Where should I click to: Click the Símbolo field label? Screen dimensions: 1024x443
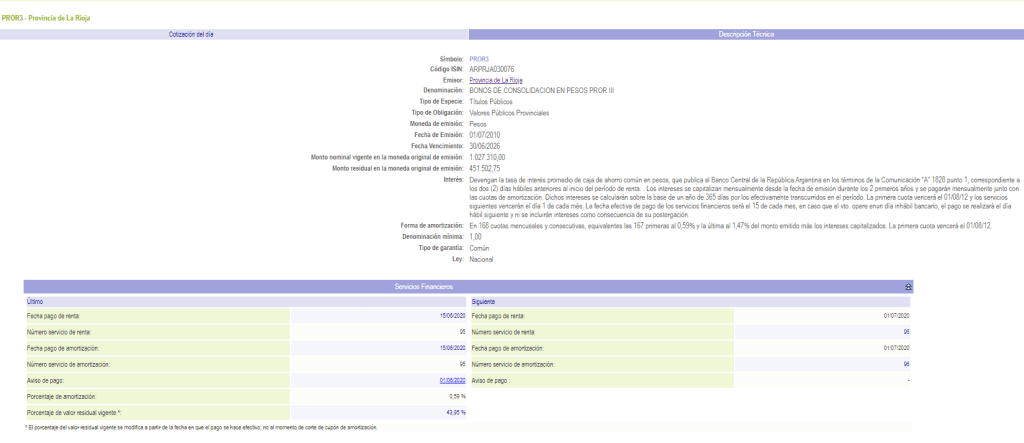453,59
